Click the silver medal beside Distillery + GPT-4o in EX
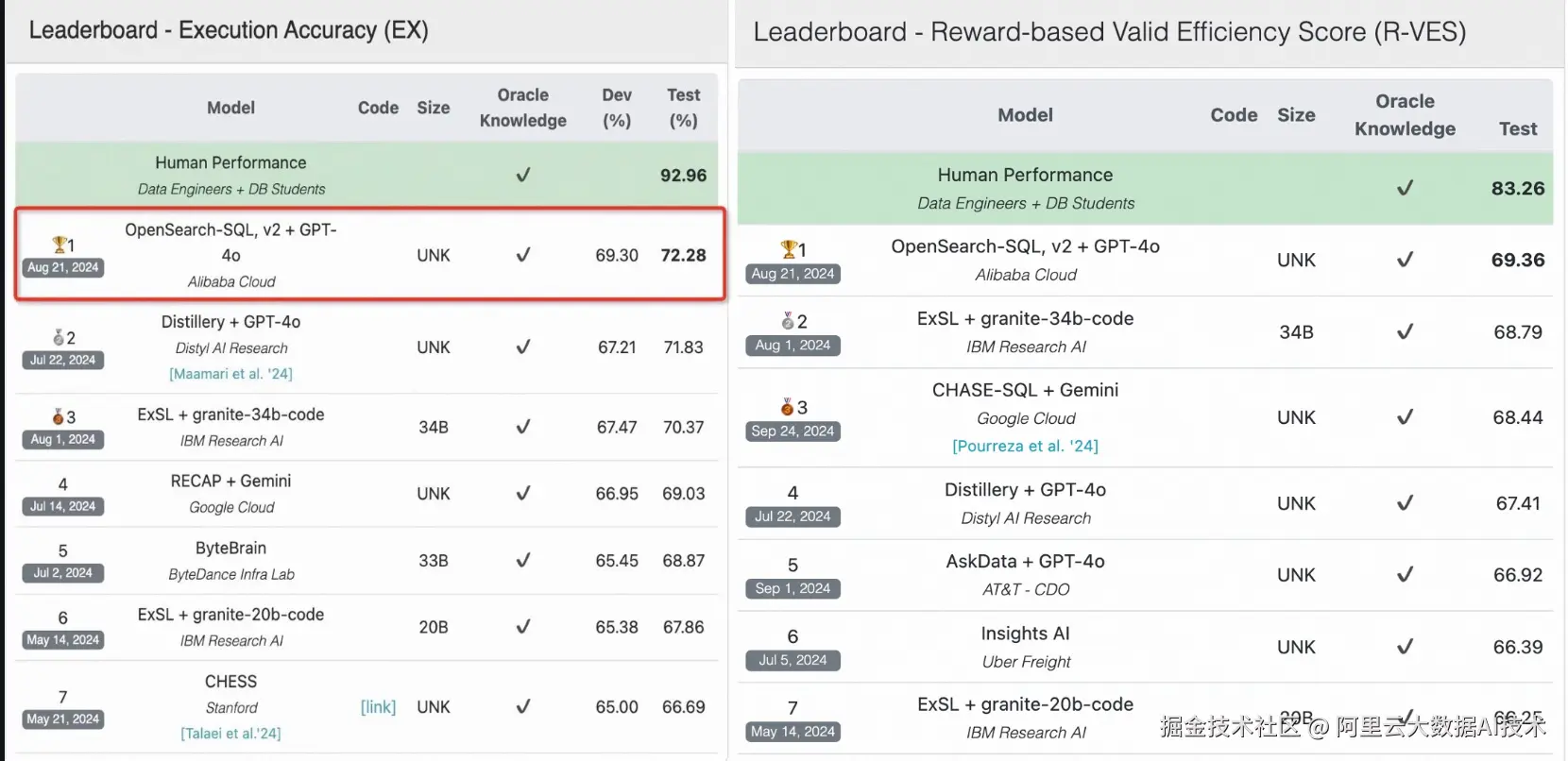 [x=59, y=337]
